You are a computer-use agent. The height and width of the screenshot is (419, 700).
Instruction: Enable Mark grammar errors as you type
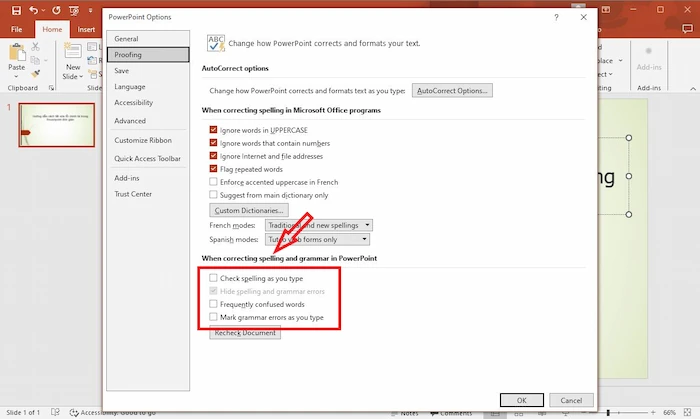[213, 317]
